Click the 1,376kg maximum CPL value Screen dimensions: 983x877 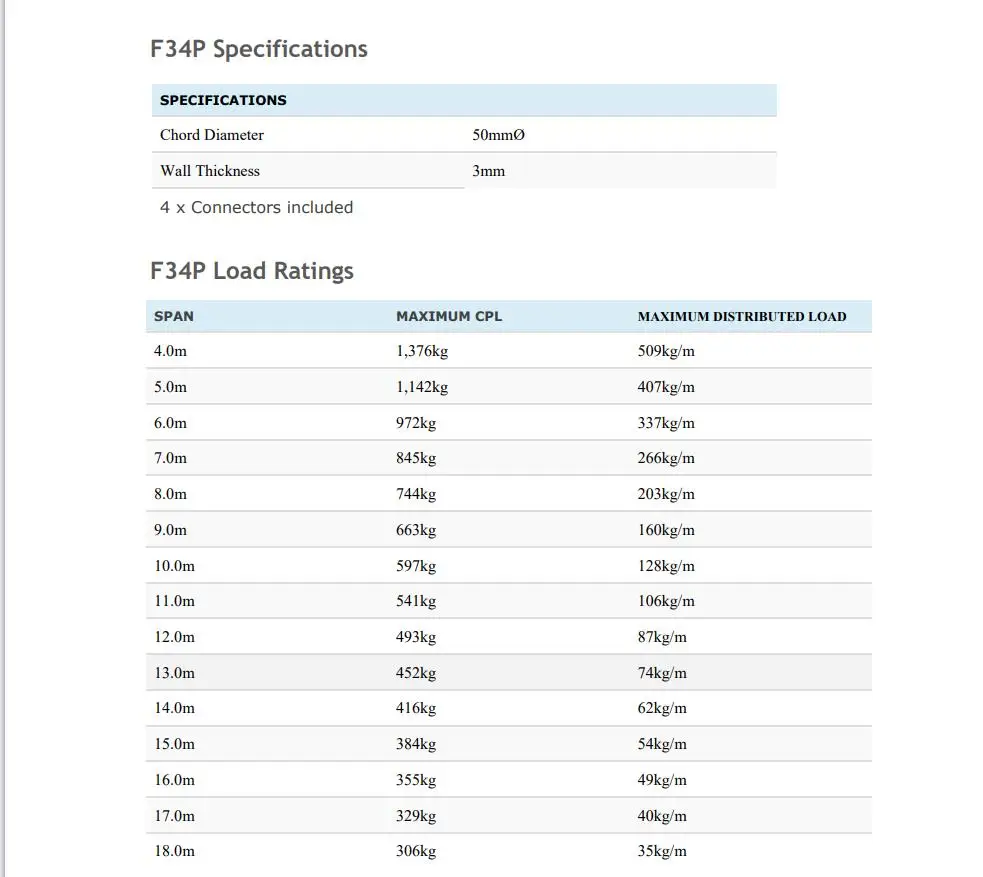point(422,351)
